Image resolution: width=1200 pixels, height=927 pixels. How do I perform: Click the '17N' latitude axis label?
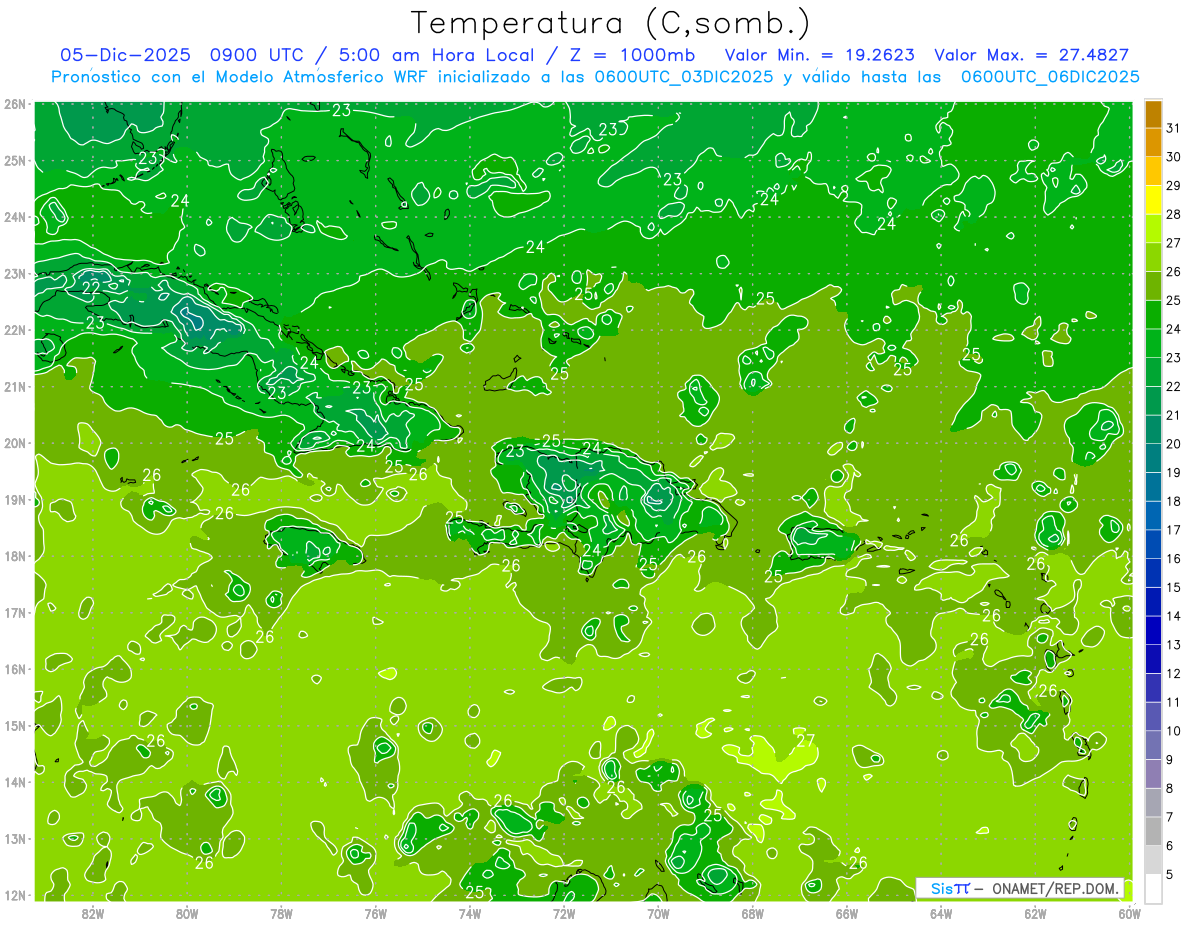(14, 613)
